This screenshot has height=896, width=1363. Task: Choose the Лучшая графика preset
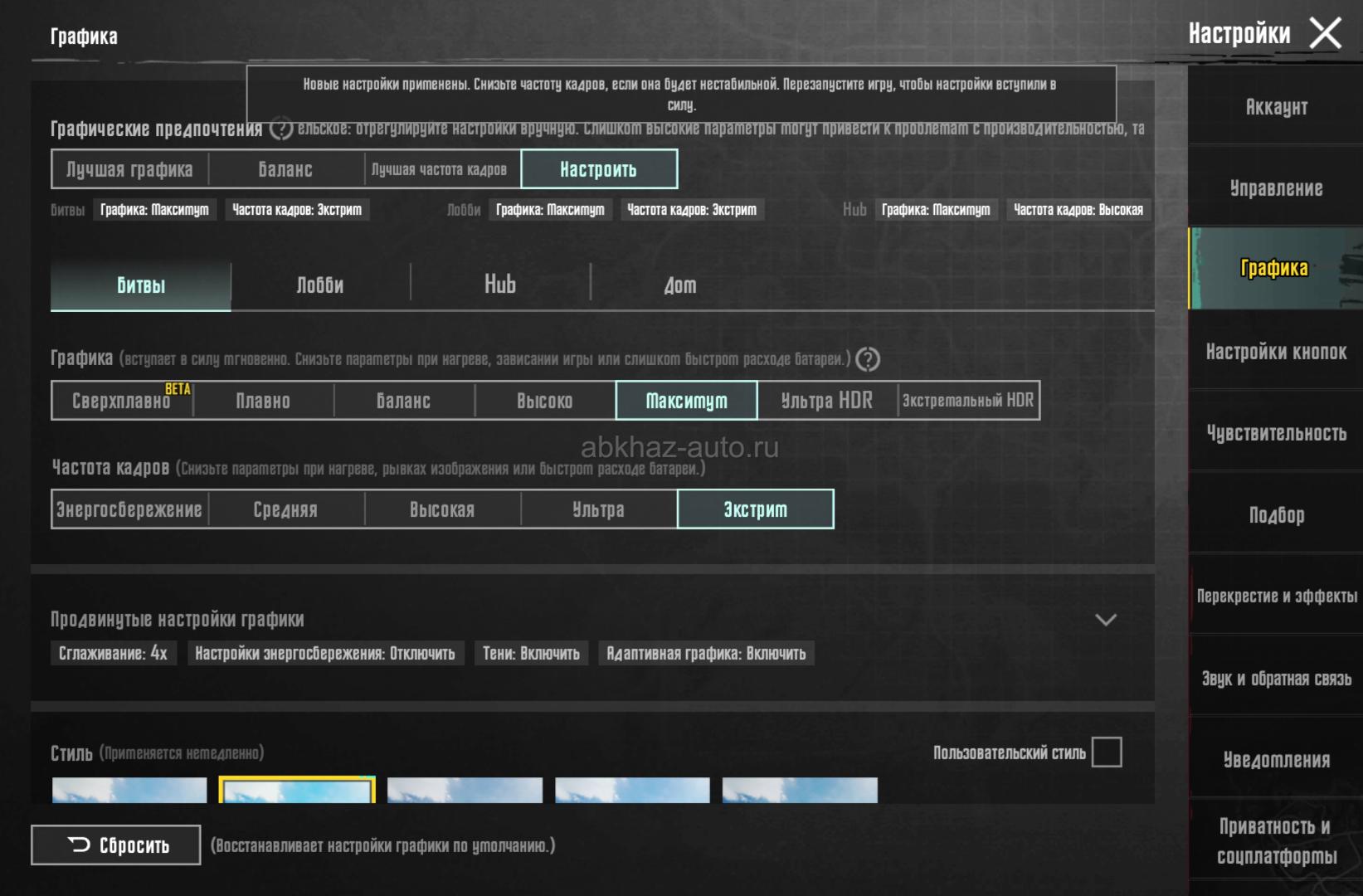[129, 169]
